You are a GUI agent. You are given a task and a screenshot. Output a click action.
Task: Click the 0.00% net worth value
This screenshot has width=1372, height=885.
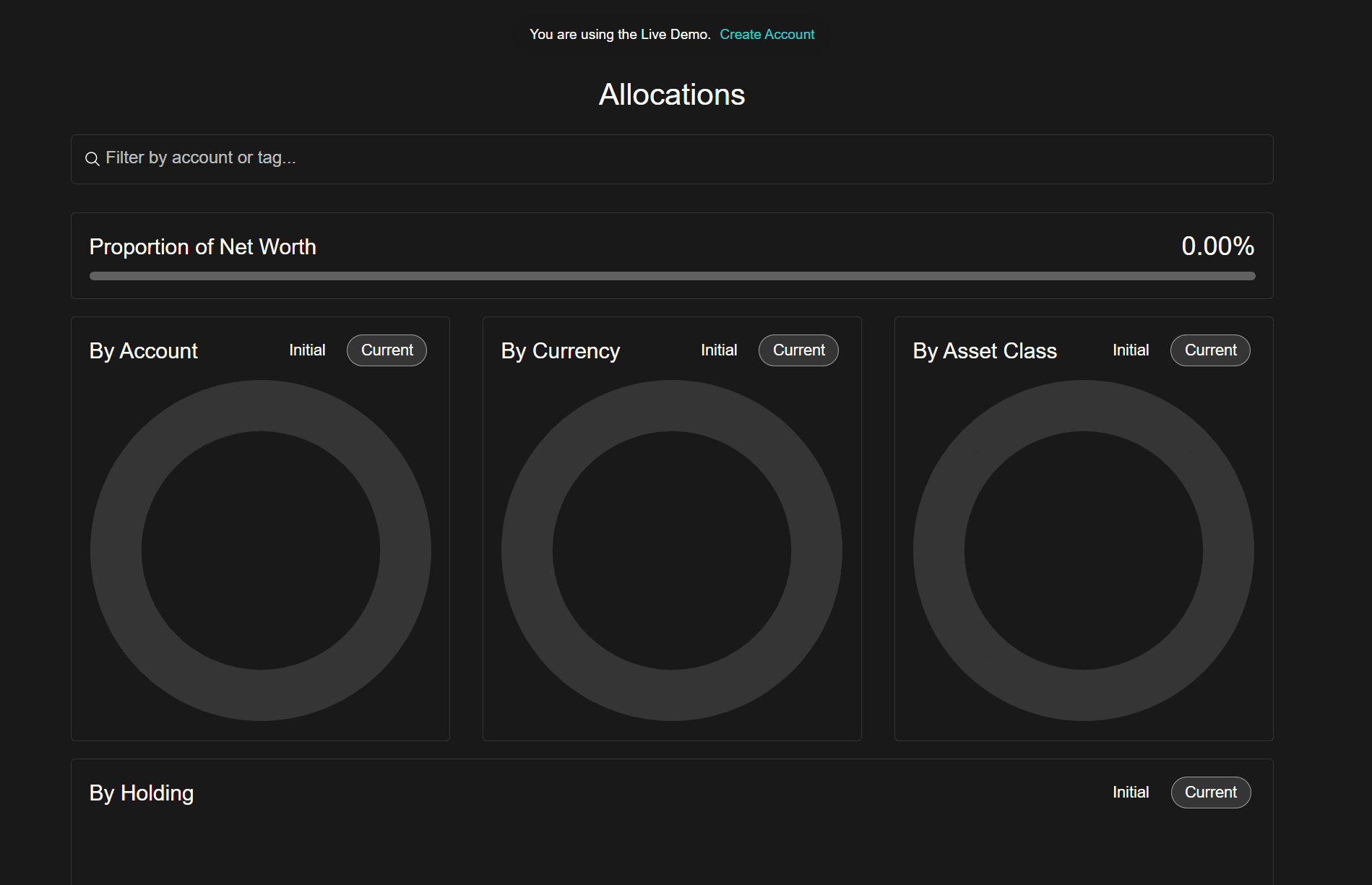click(1217, 246)
